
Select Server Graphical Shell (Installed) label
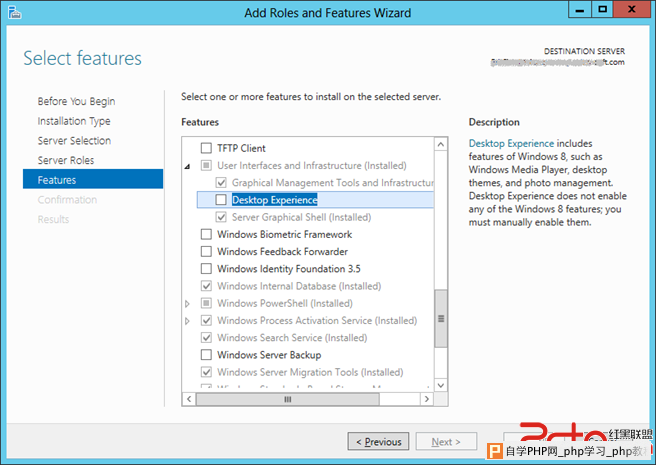click(302, 217)
